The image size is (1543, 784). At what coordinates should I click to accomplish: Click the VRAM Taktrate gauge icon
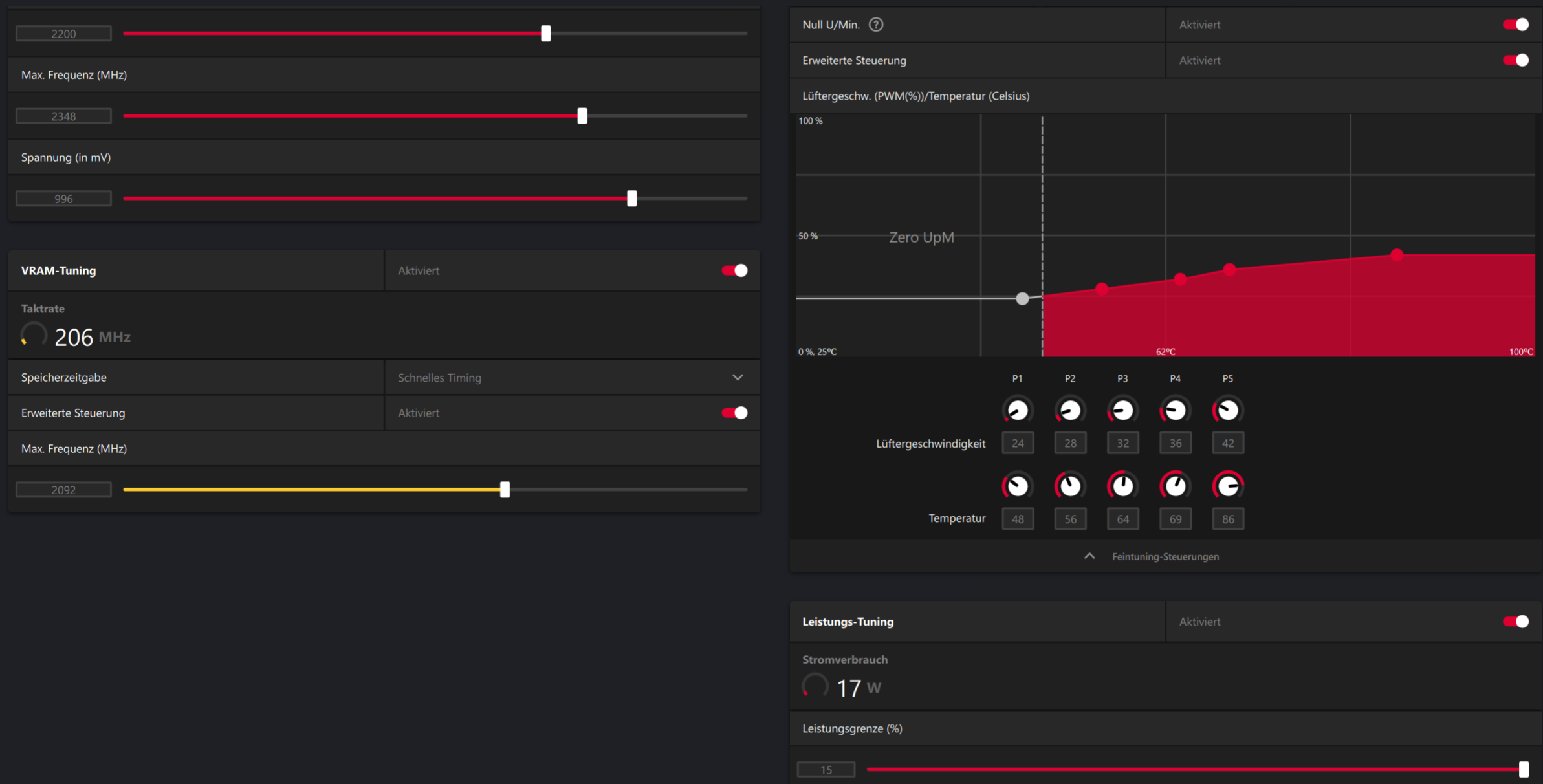click(34, 335)
